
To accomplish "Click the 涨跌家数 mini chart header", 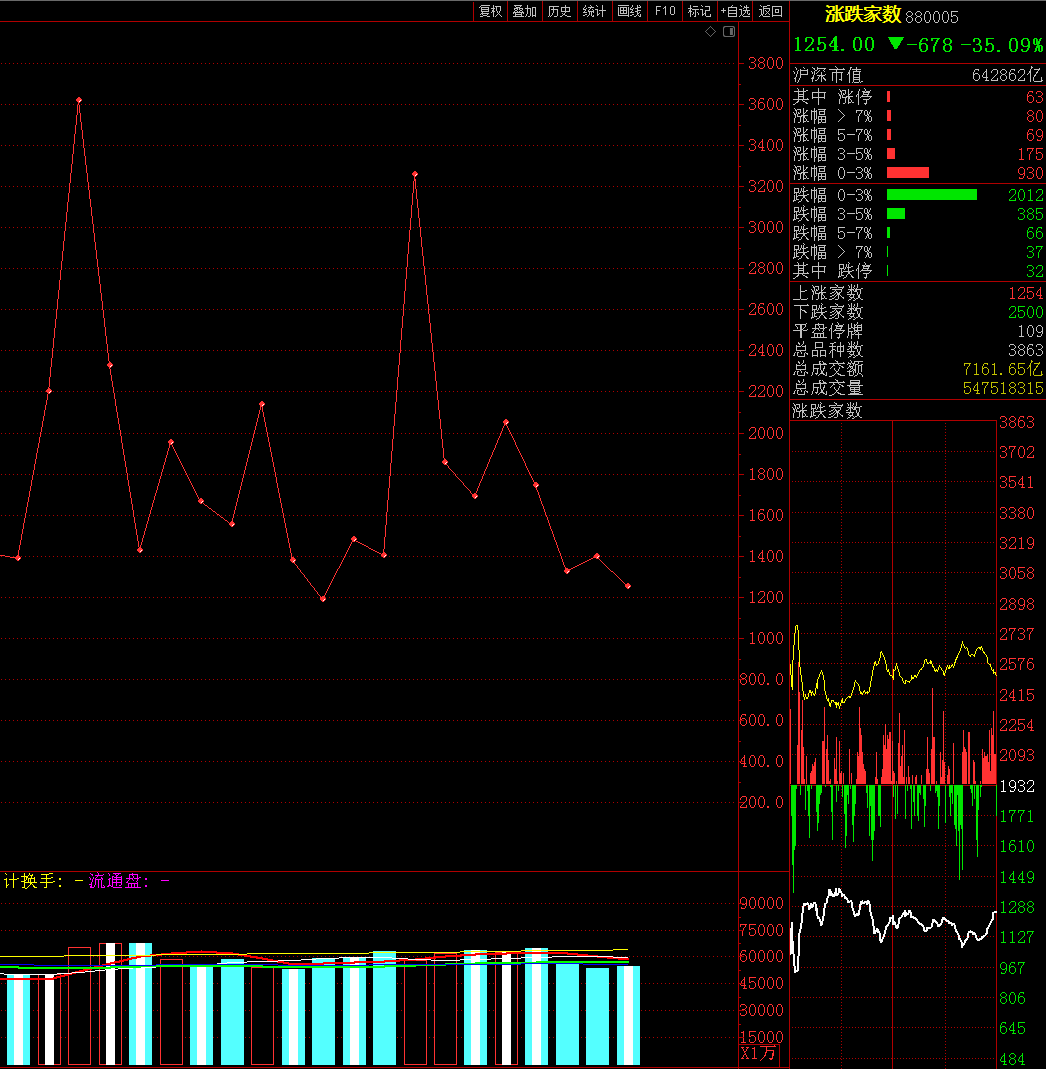I will [x=827, y=410].
